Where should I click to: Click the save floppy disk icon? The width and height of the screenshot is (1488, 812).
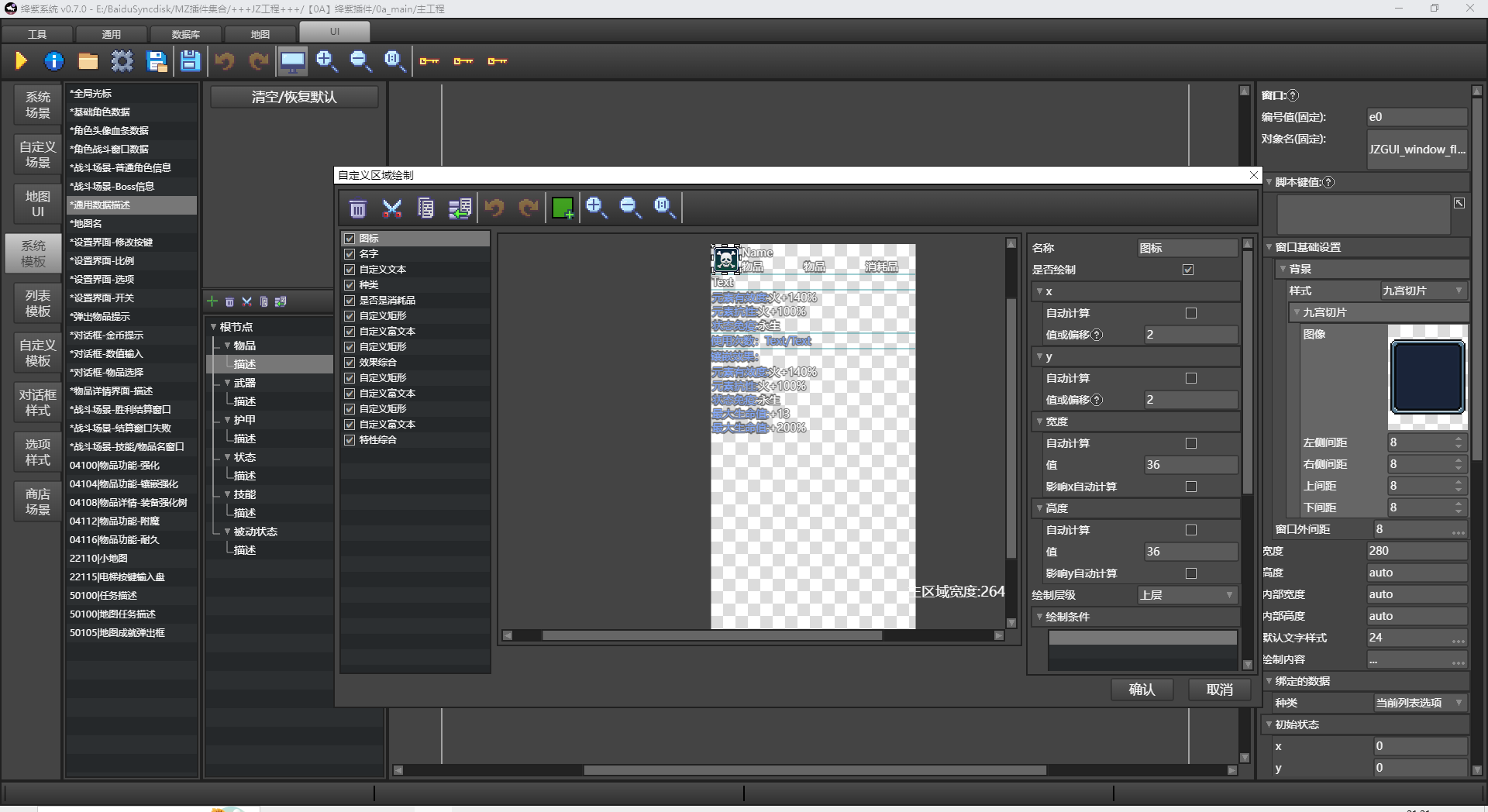[190, 60]
